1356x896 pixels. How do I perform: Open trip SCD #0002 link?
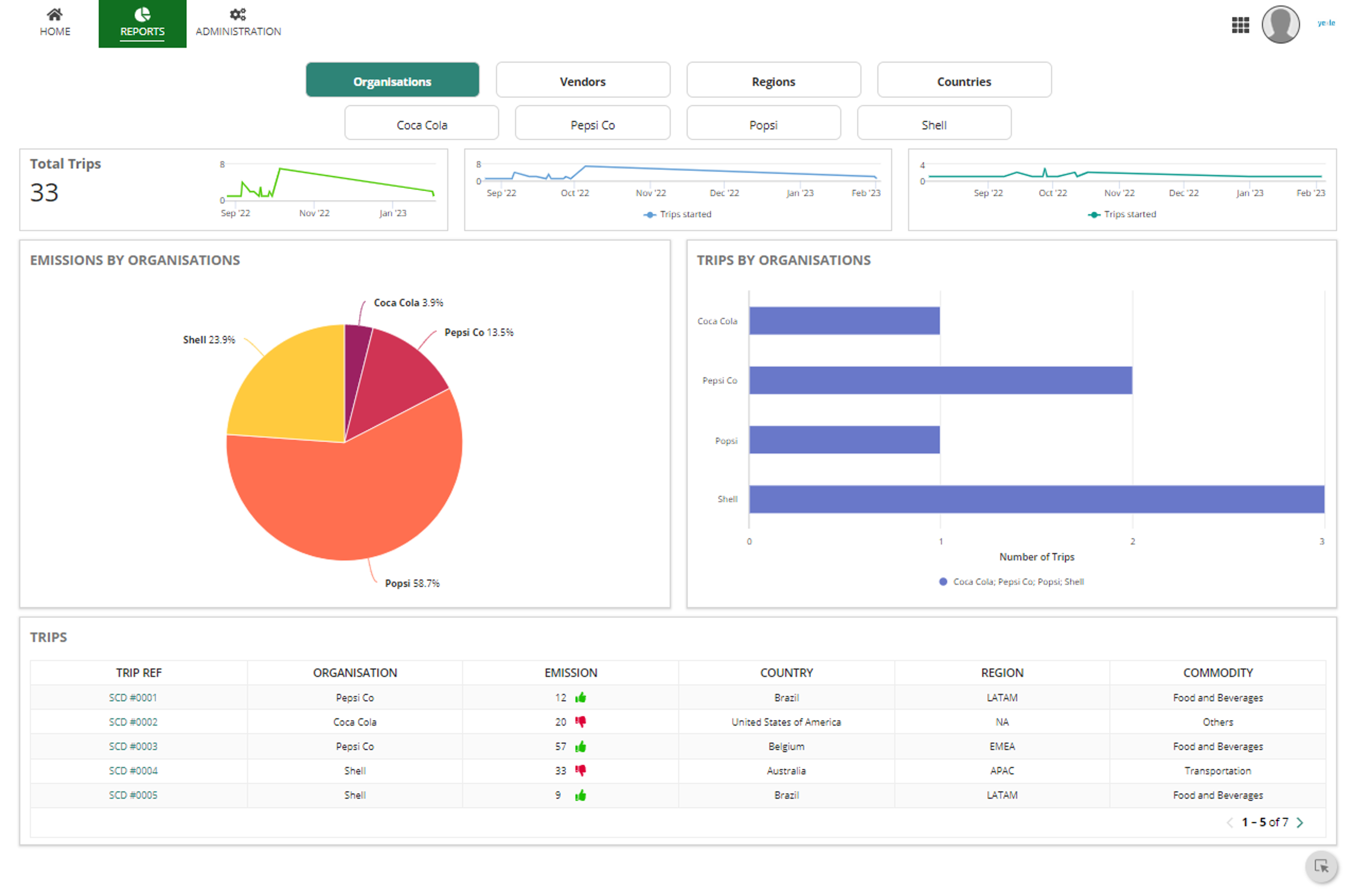coord(133,722)
